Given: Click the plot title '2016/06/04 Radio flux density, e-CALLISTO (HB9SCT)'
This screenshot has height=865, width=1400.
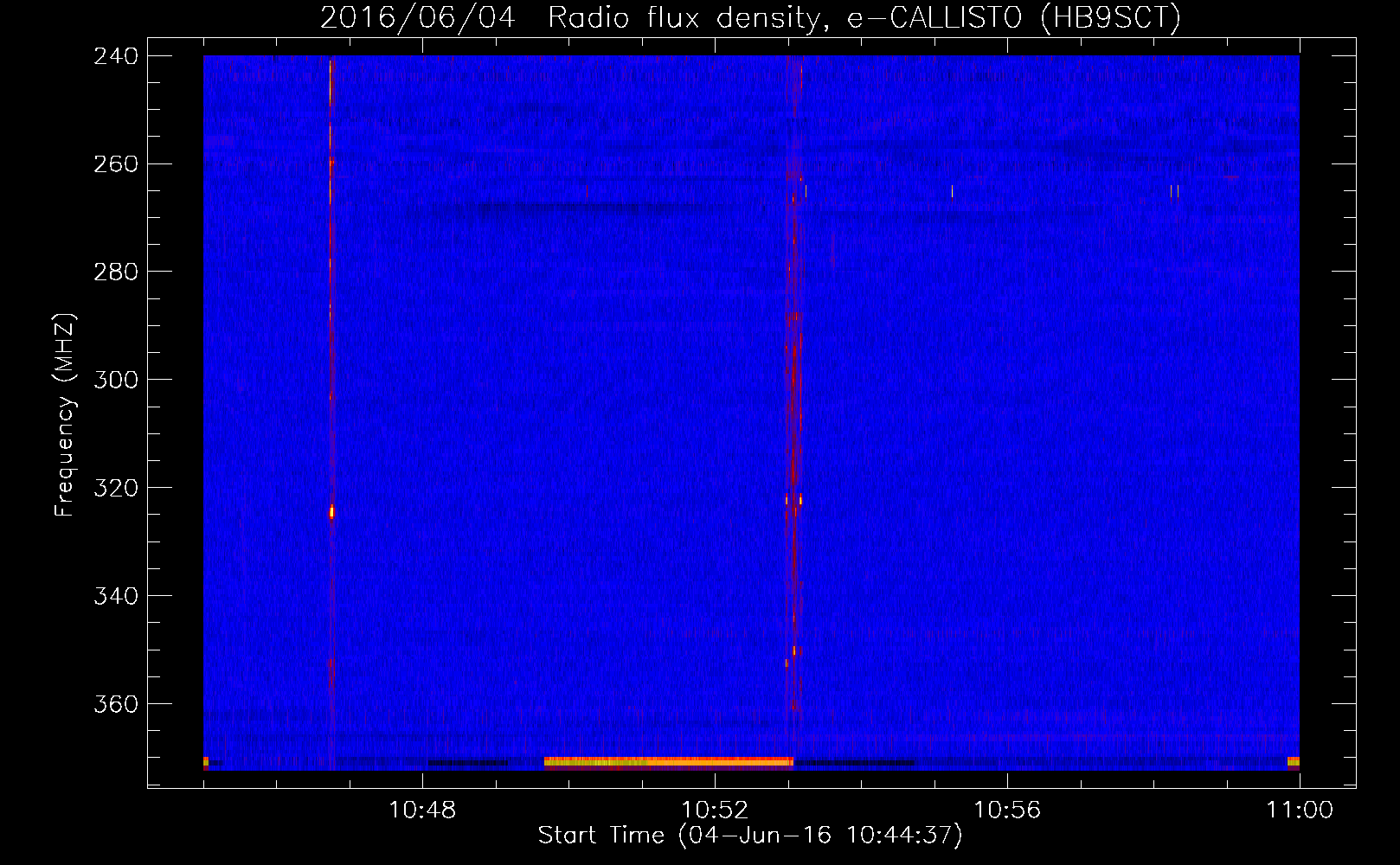Looking at the screenshot, I should (750, 17).
